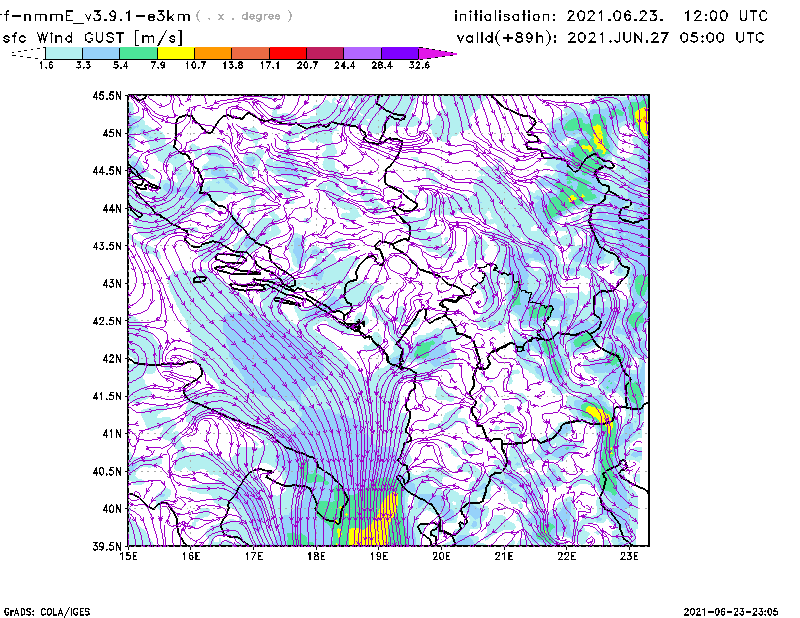Click the 16E longitude label

click(x=191, y=556)
